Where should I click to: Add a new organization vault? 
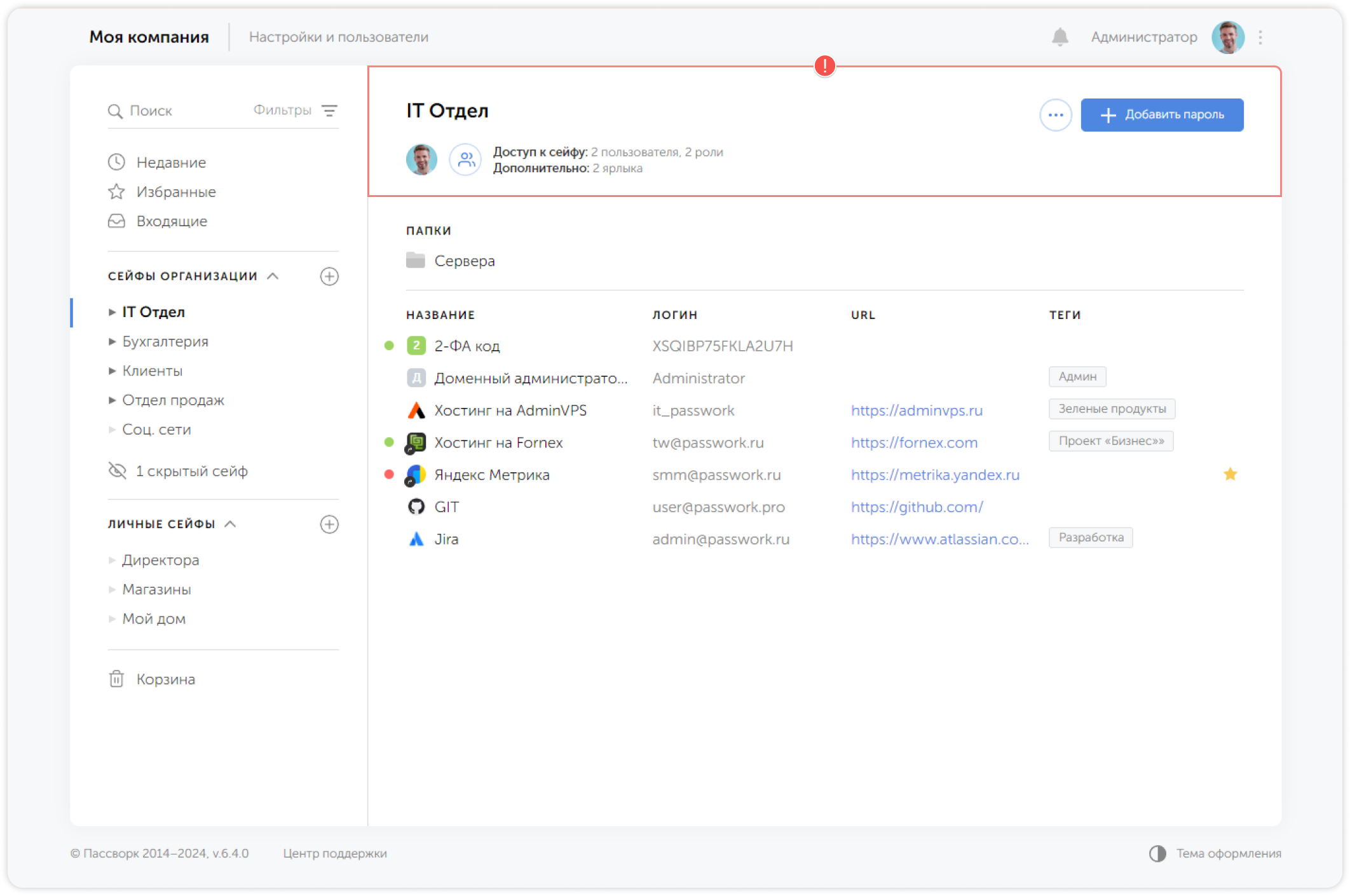coord(329,276)
